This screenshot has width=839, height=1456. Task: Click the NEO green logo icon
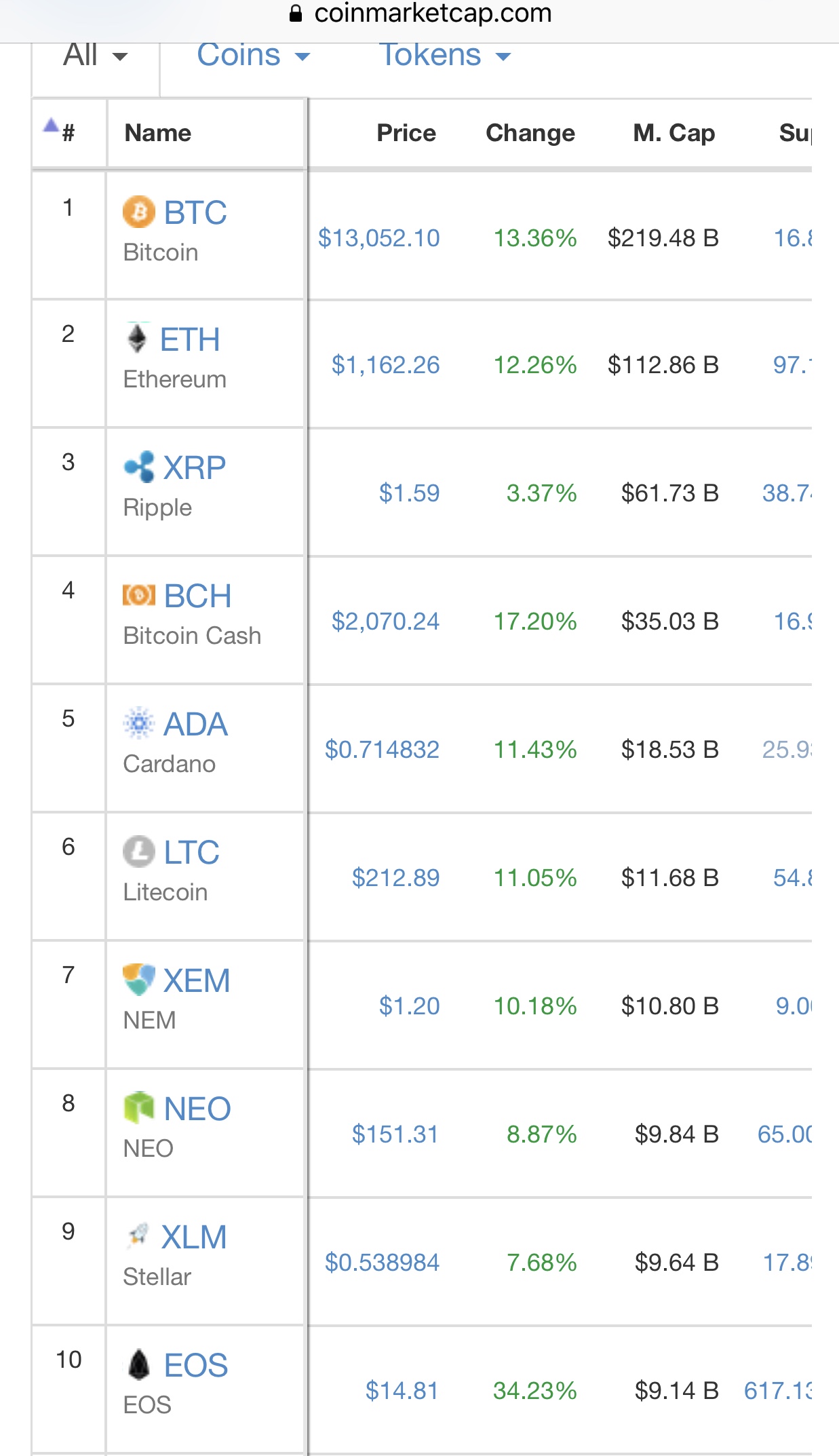coord(139,1108)
